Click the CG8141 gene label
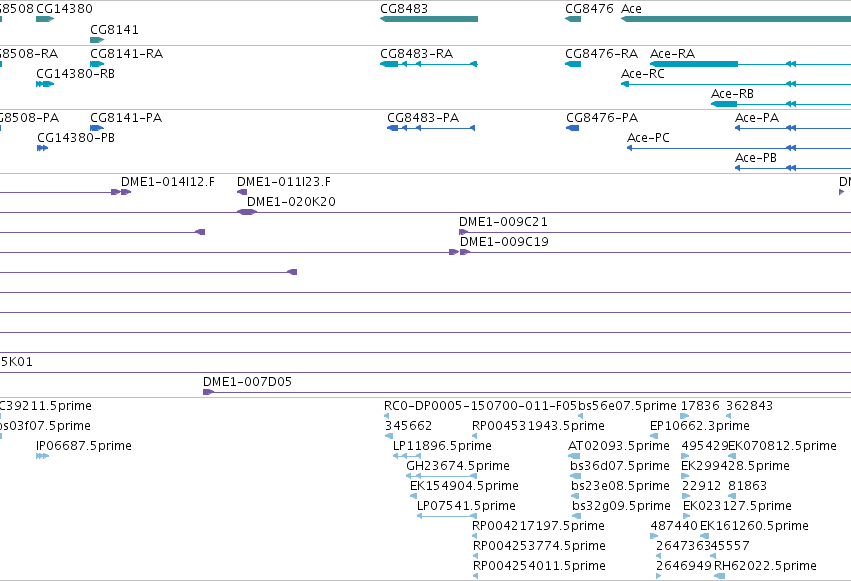Image resolution: width=851 pixels, height=581 pixels. point(114,29)
